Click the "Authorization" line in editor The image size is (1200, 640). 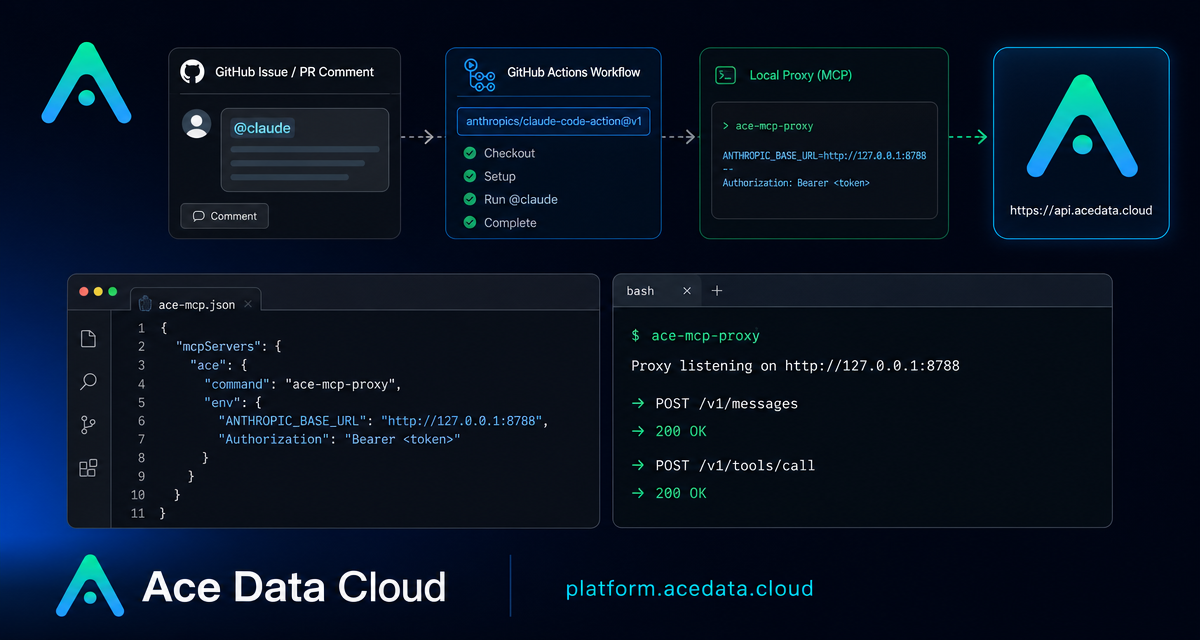pyautogui.click(x=339, y=439)
